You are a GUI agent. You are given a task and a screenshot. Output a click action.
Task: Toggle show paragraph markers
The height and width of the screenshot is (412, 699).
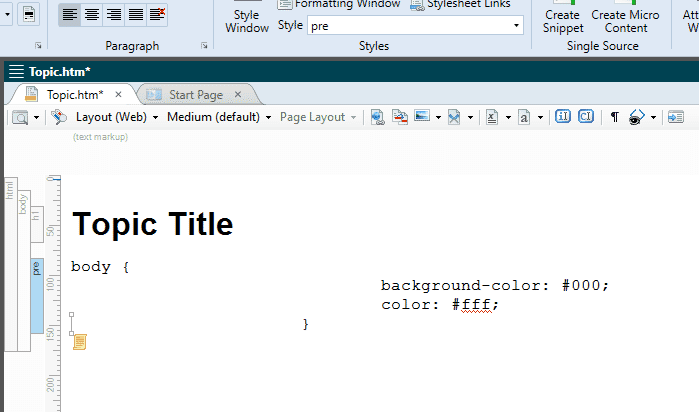coord(615,117)
